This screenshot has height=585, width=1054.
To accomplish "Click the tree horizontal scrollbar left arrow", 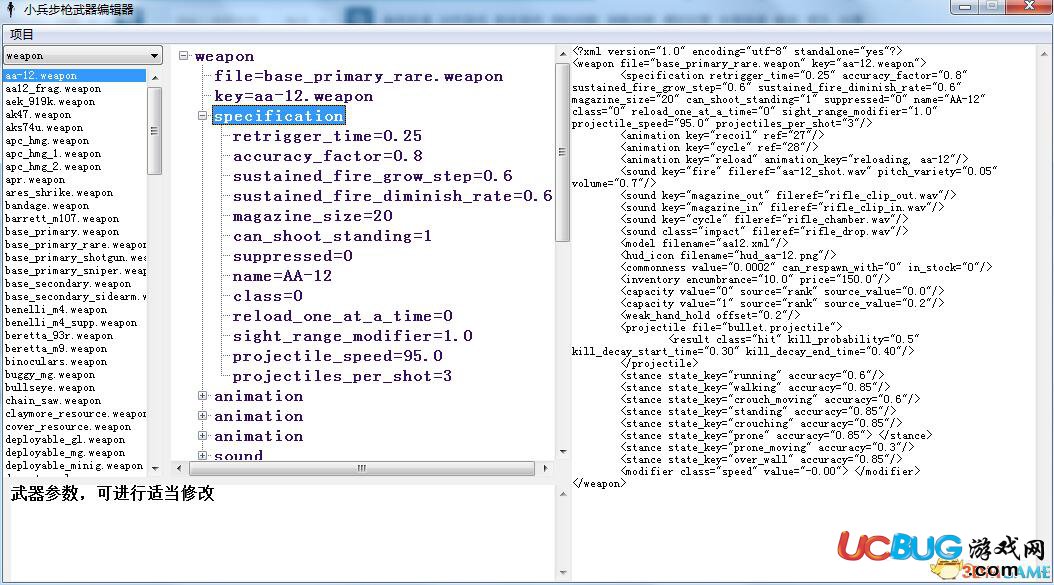I will [x=179, y=468].
